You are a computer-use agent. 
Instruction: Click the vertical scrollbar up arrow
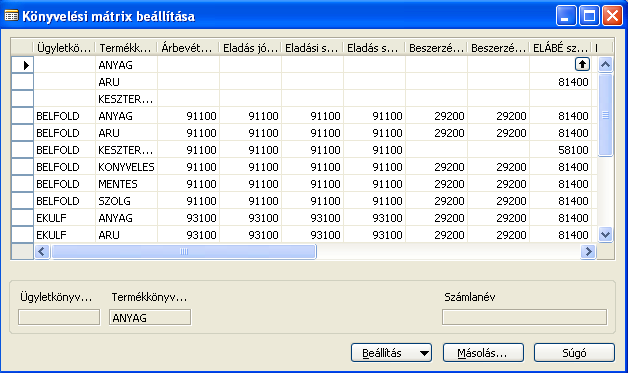(605, 64)
